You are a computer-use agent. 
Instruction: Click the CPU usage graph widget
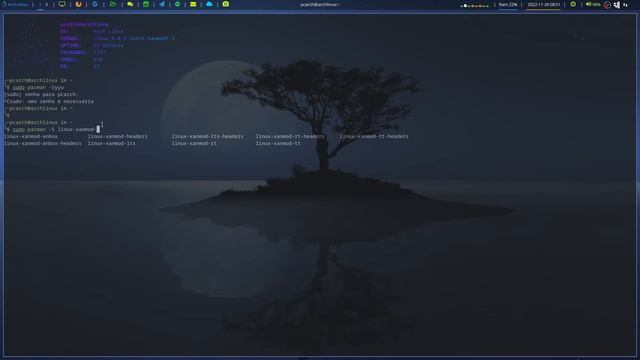tap(474, 5)
